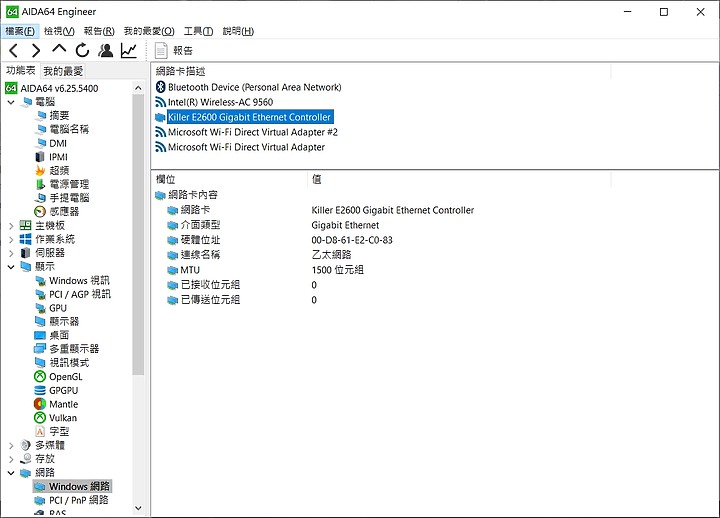Switch to the 功能表 tab
The height and width of the screenshot is (518, 720).
pyautogui.click(x=21, y=70)
